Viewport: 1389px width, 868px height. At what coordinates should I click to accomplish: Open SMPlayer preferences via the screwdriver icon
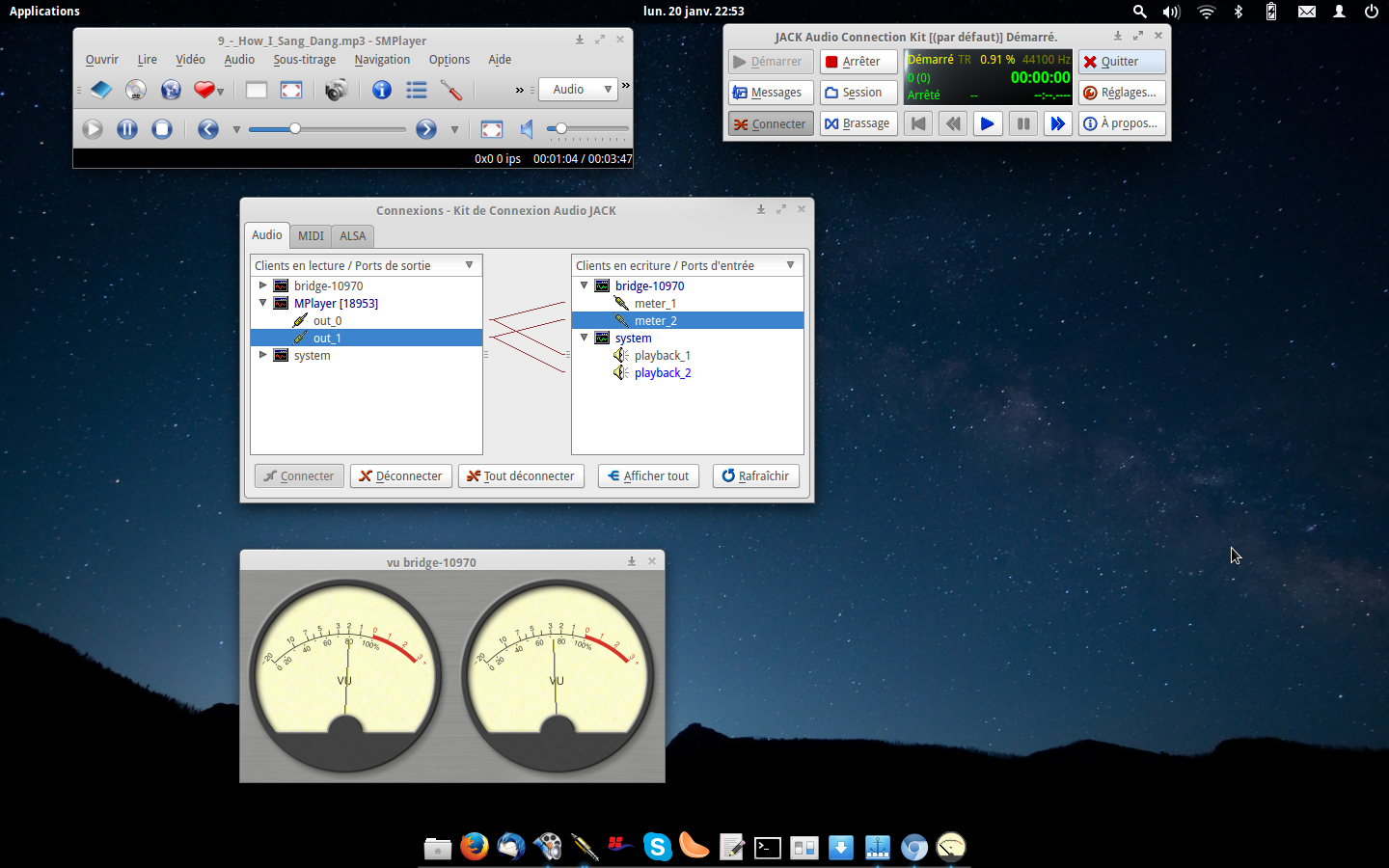click(450, 91)
